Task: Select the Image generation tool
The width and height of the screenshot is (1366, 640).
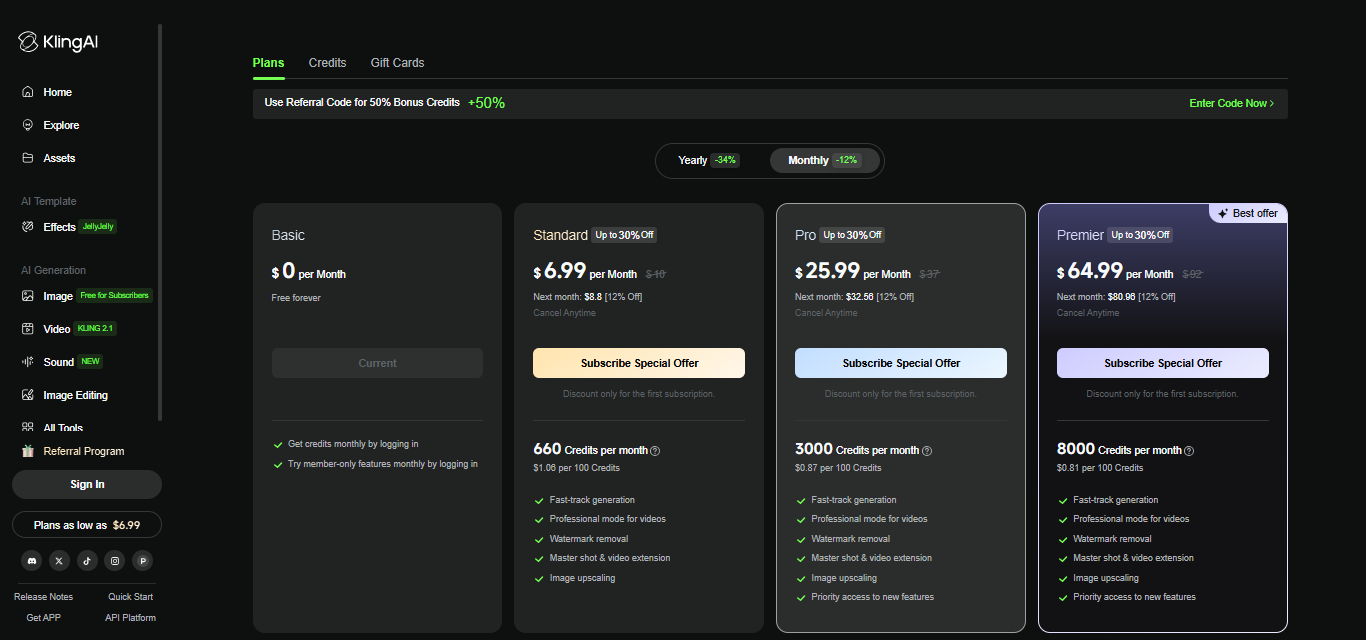Action: click(59, 294)
